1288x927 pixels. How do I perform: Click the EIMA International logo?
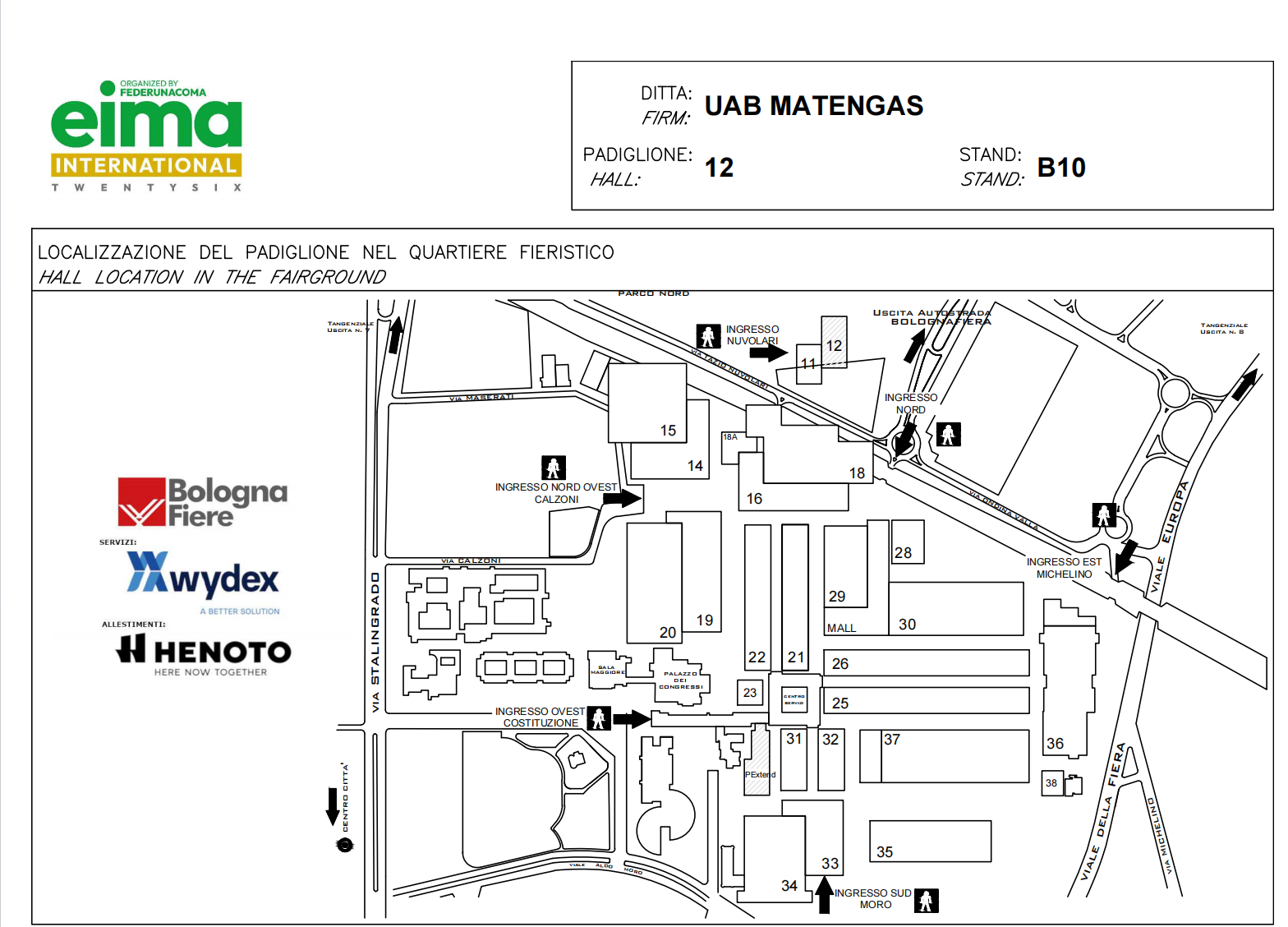[147, 136]
